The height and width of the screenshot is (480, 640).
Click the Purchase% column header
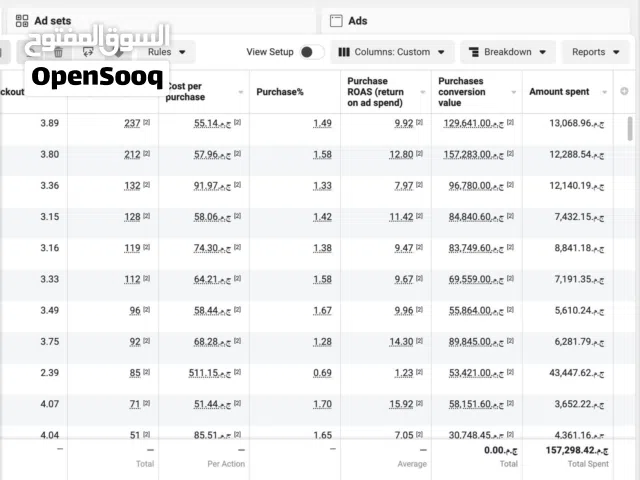coord(280,92)
